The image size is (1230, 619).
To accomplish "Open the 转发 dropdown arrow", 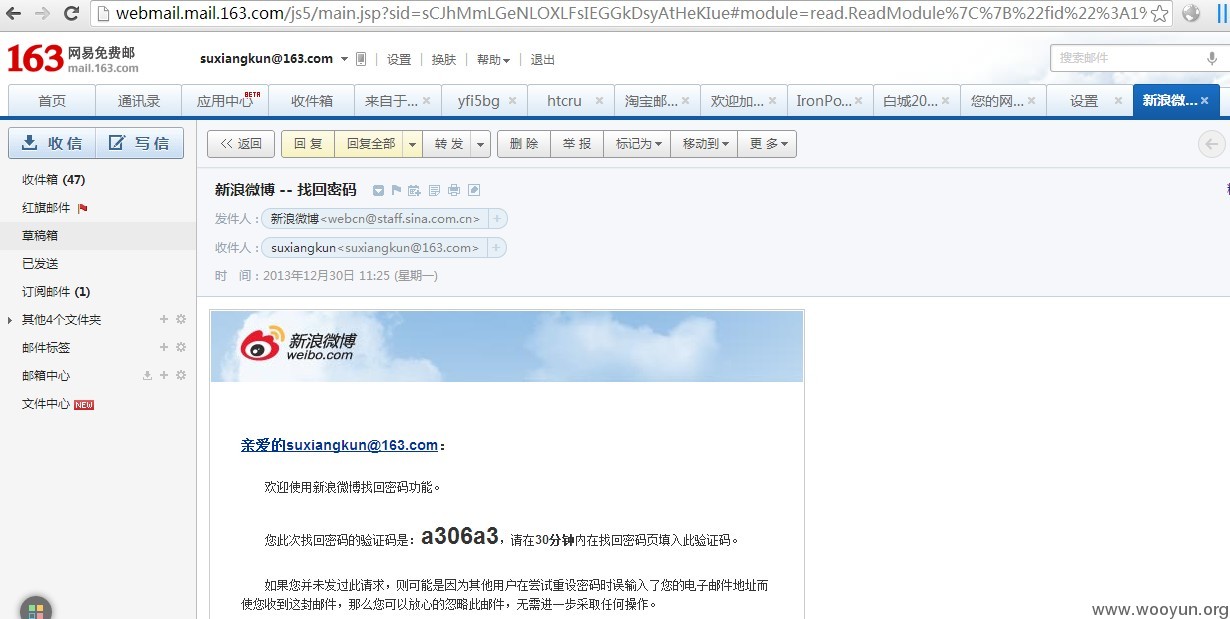I will tap(481, 144).
